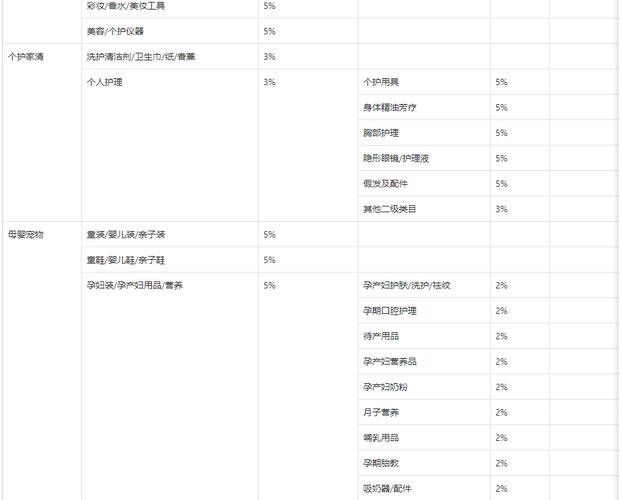Select the 假发及配件 subcategory
Viewport: 621px width, 500px height.
coord(385,184)
